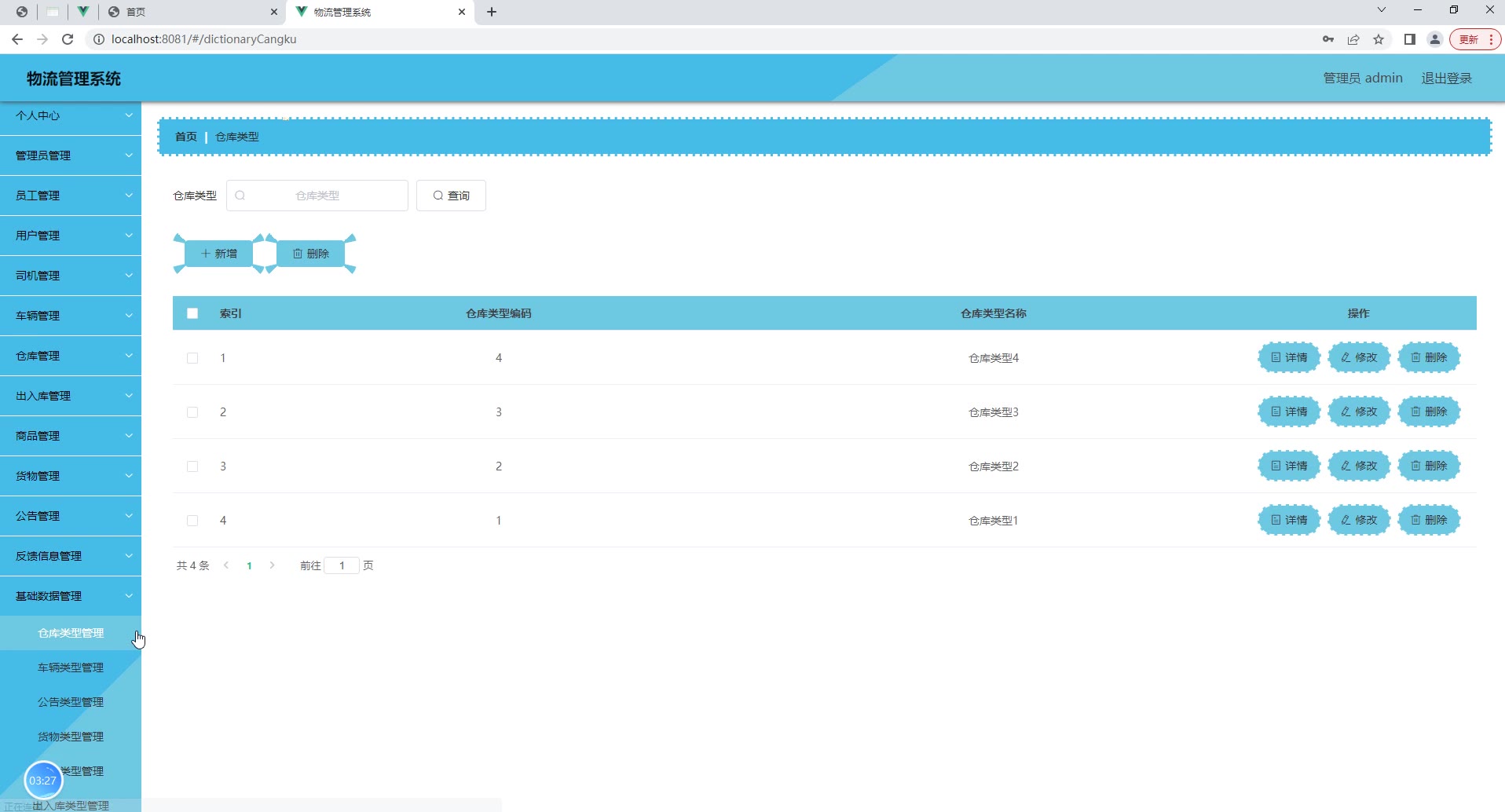Select 仓库类型管理 submenu item
The height and width of the screenshot is (812, 1505).
[x=71, y=633]
